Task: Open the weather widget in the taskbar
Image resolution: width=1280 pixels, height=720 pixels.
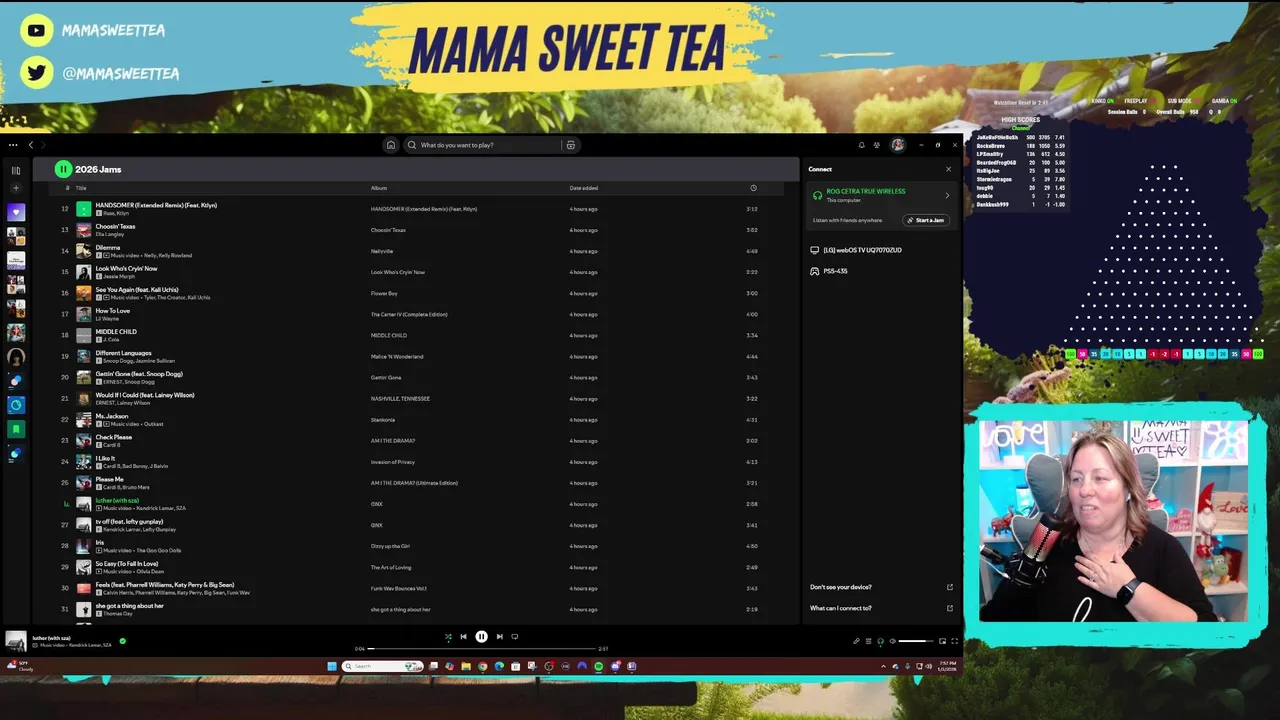Action: click(x=20, y=666)
